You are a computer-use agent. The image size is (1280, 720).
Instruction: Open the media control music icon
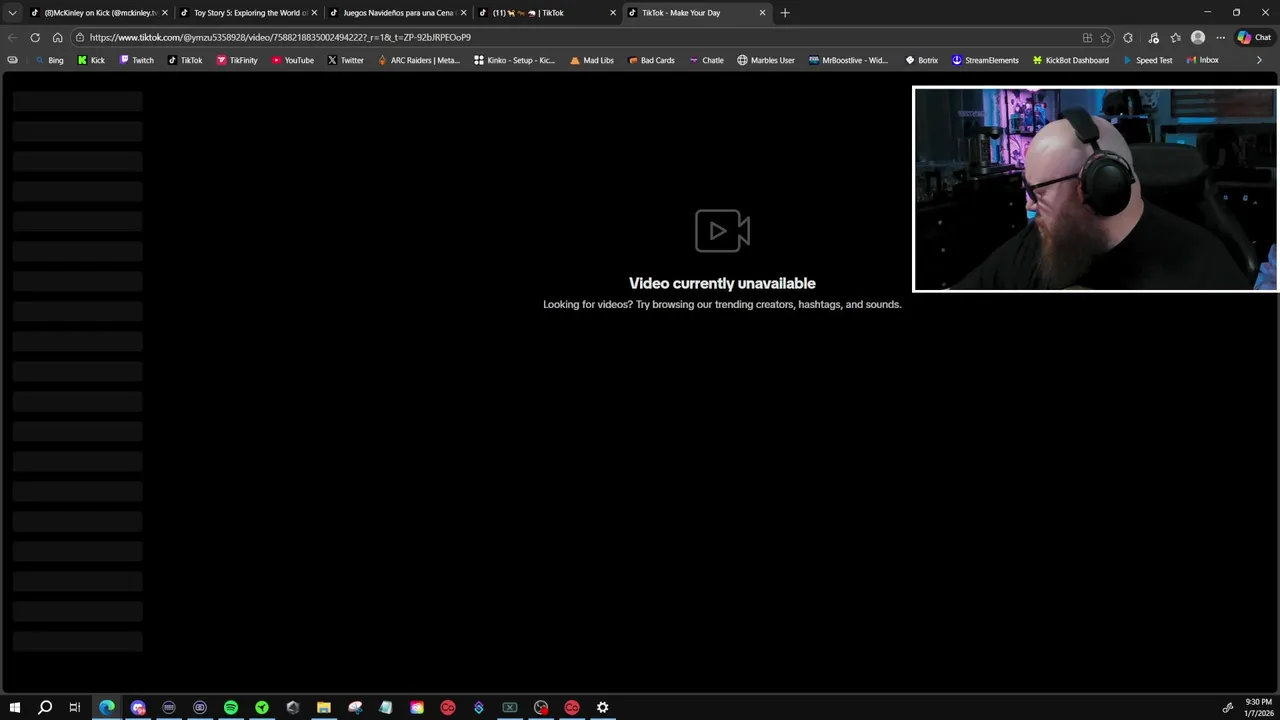pos(1153,37)
